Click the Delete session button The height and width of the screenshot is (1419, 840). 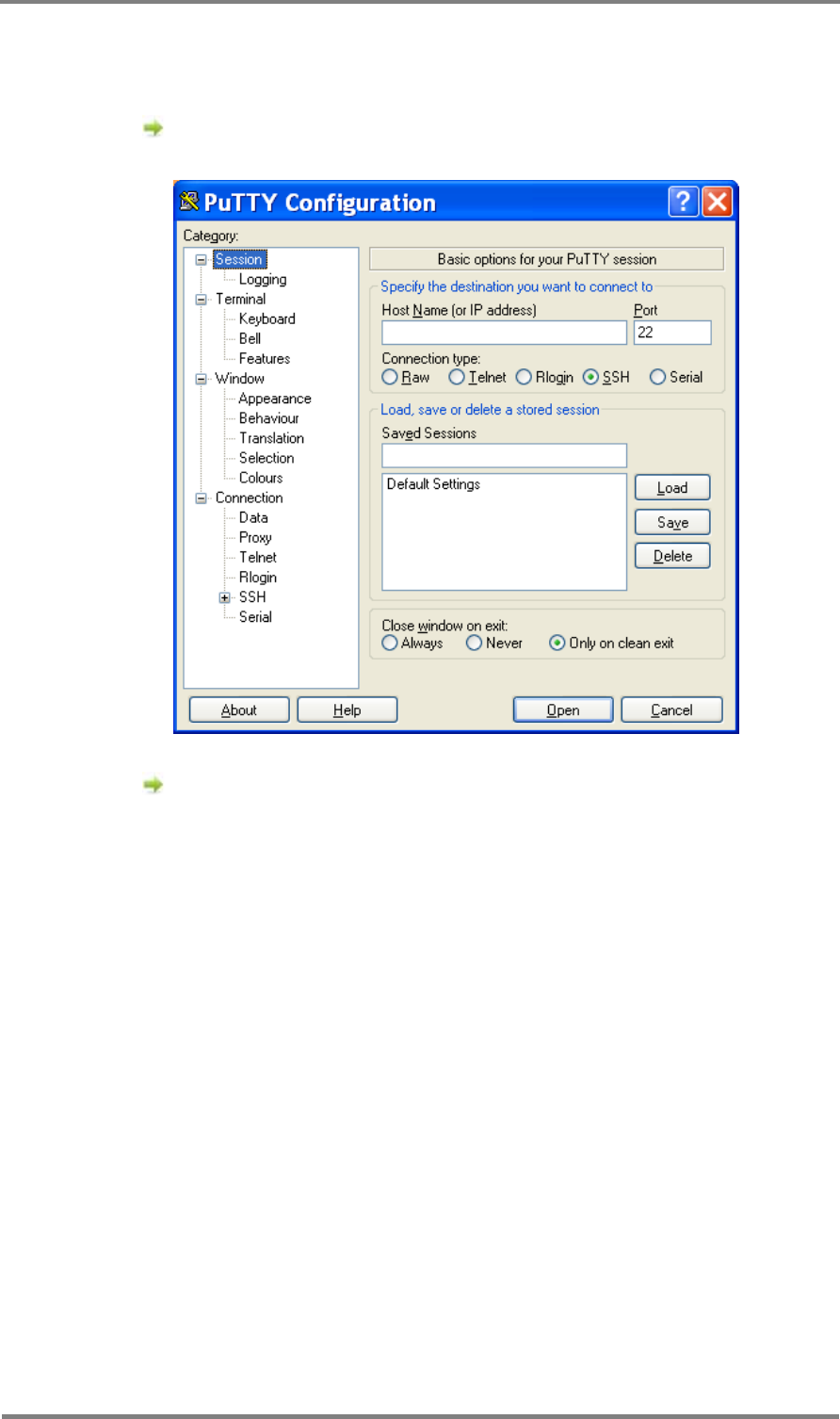[672, 556]
